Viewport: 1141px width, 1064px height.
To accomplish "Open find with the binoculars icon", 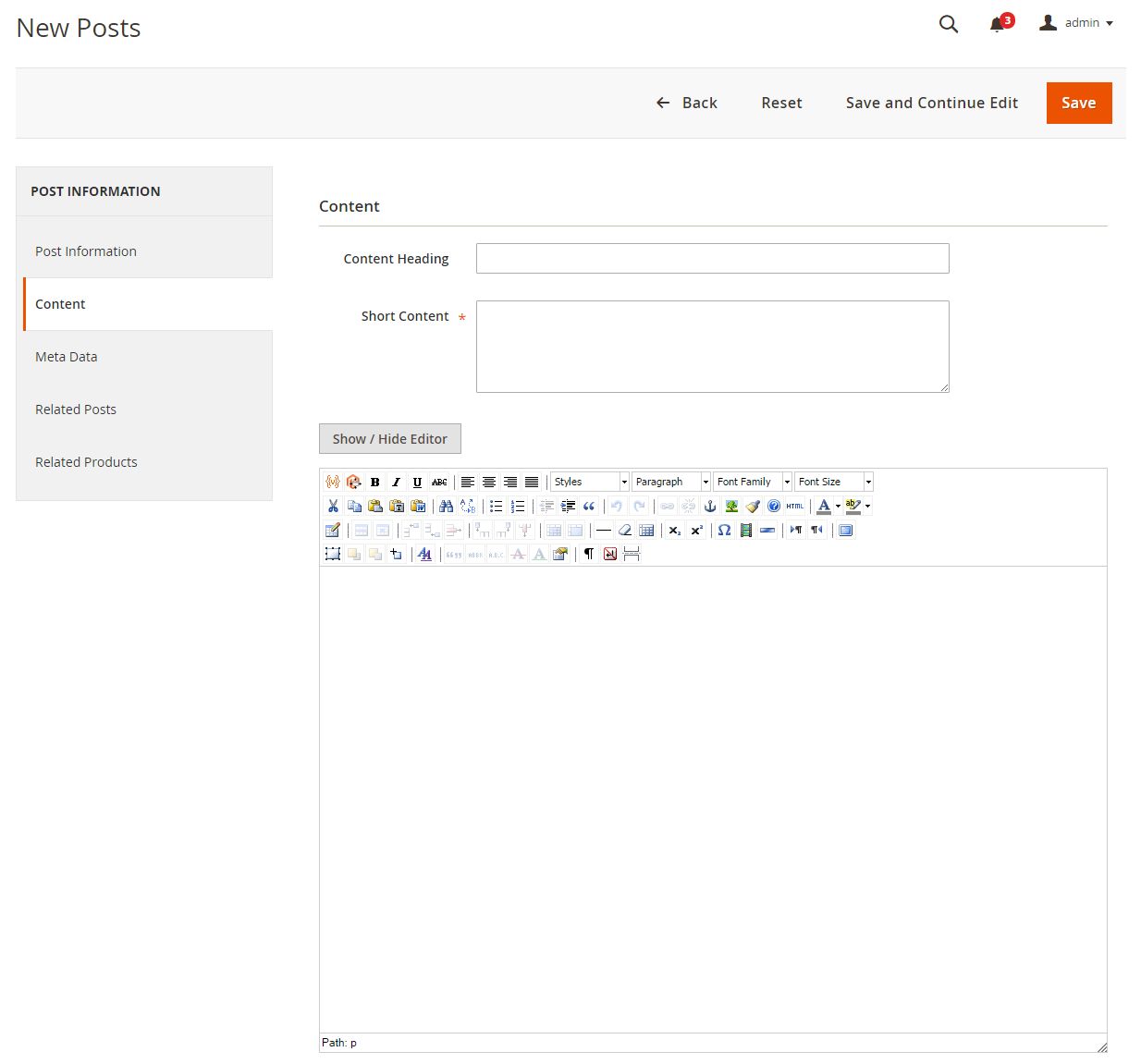I will [447, 506].
